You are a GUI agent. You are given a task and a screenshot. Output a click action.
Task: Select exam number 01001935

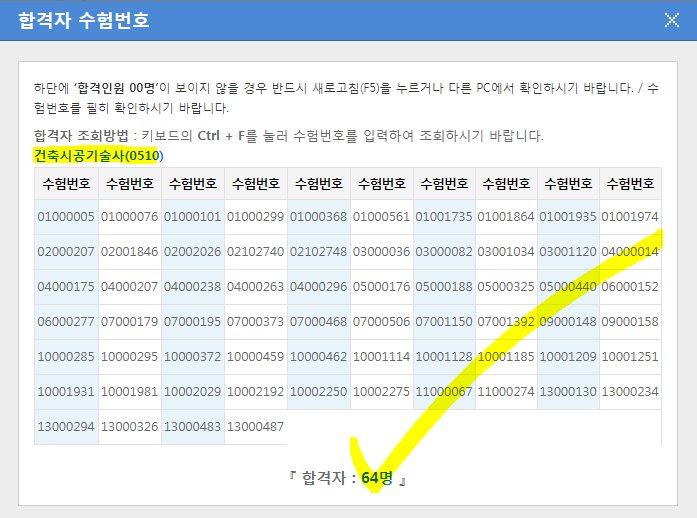point(568,217)
